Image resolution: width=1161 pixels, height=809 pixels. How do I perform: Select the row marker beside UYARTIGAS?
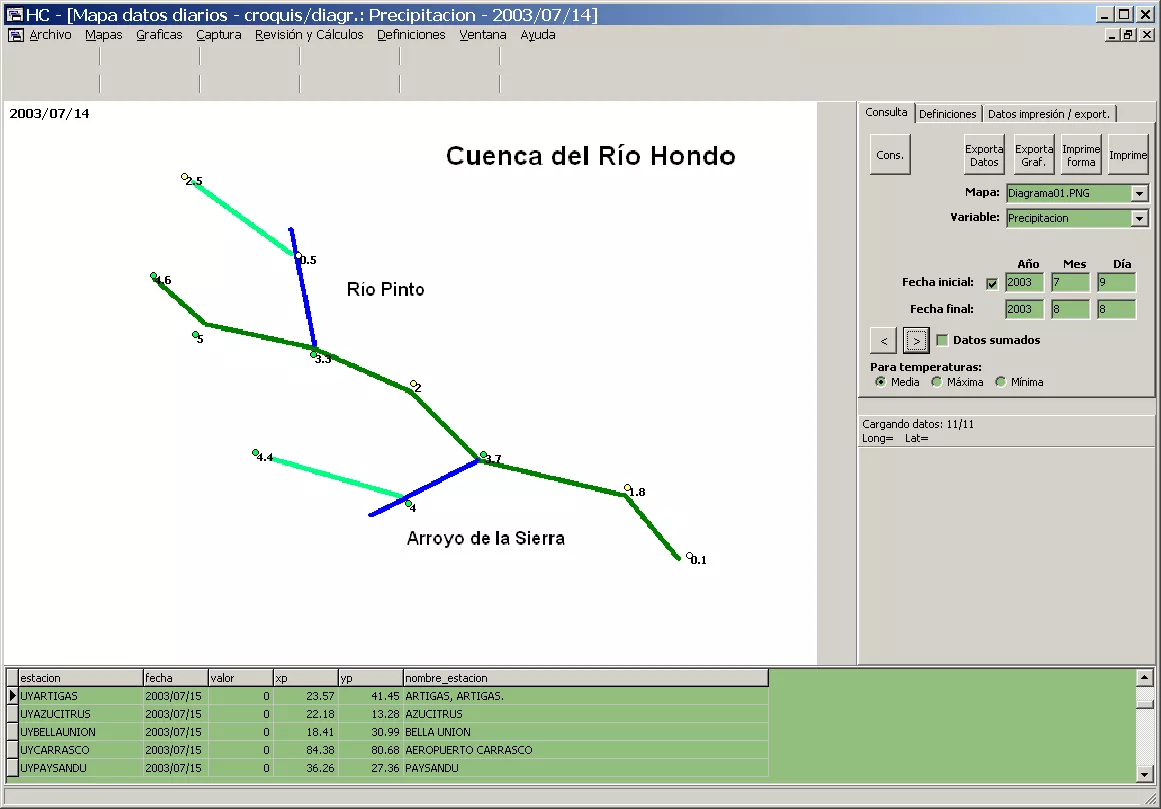(x=12, y=695)
